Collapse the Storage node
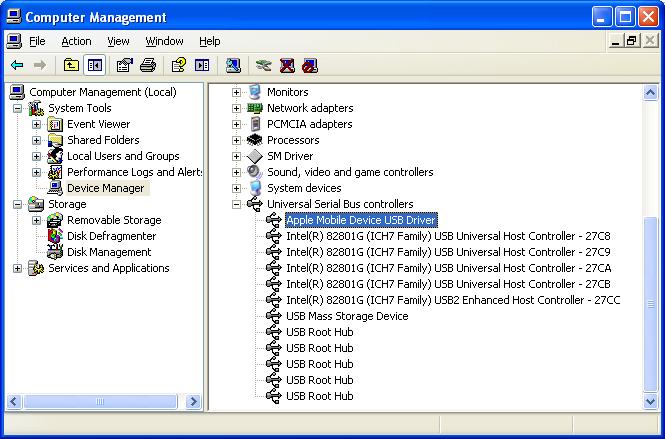The width and height of the screenshot is (665, 439). (17, 204)
